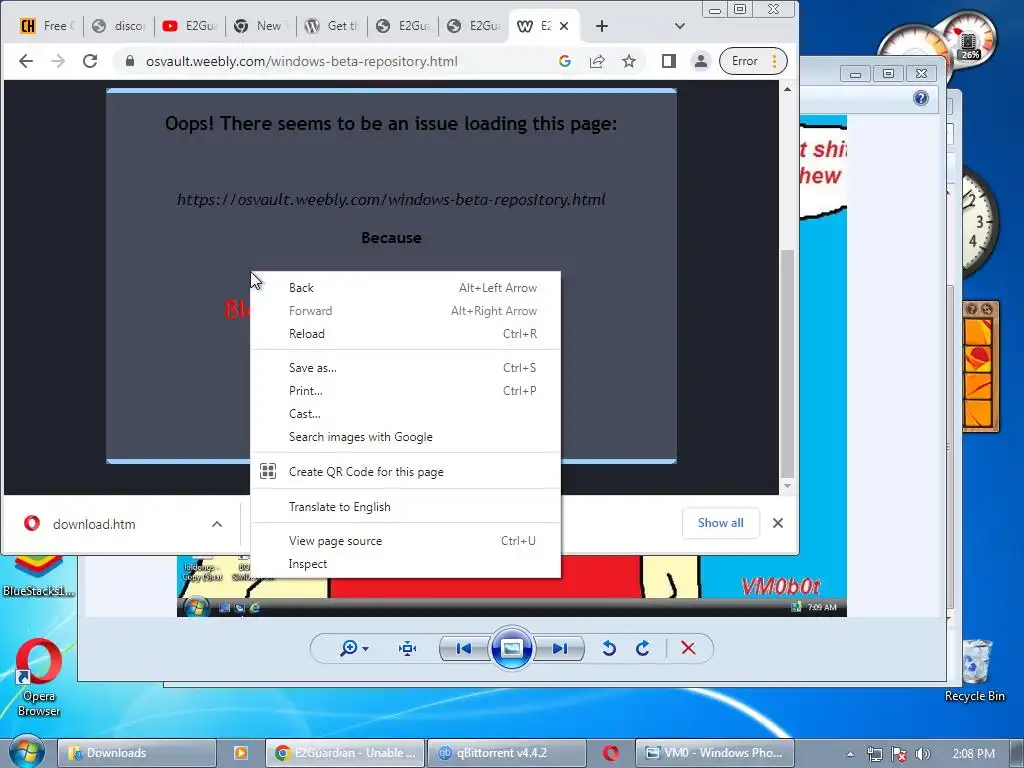Open E2Guardian Chrome taskbar button
This screenshot has width=1024, height=768.
345,753
